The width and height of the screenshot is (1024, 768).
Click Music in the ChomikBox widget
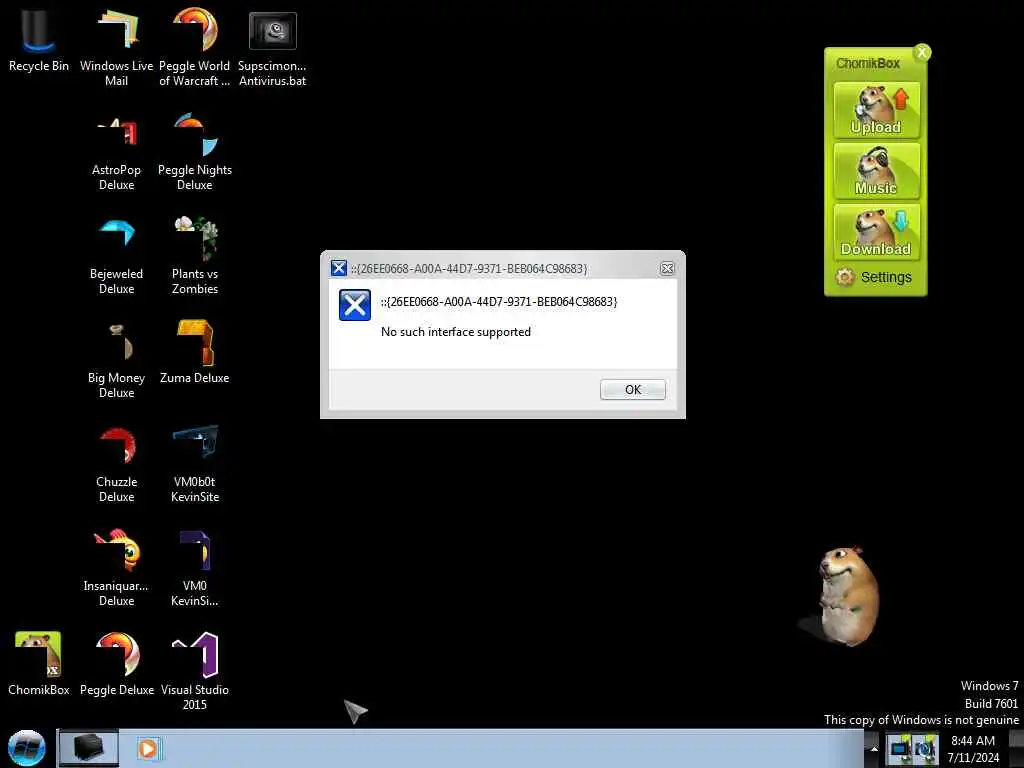(x=876, y=170)
